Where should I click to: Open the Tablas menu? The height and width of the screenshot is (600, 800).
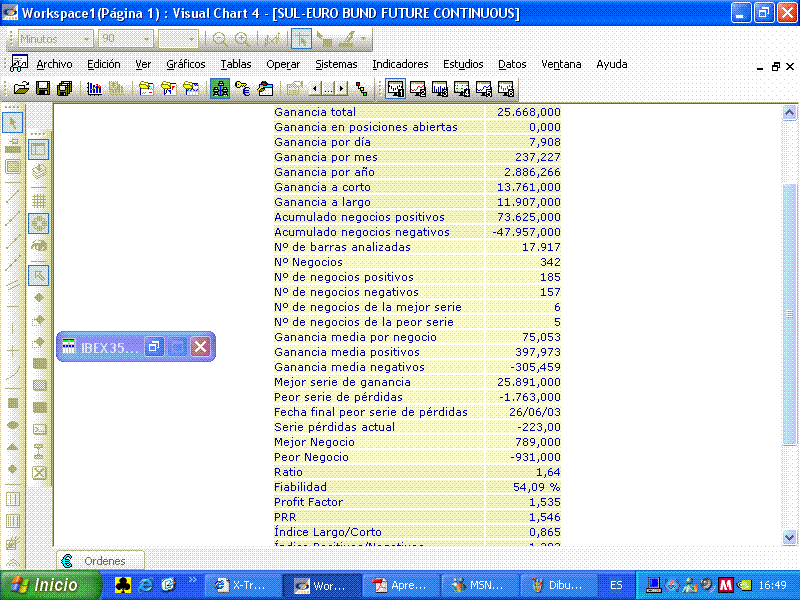coord(236,64)
